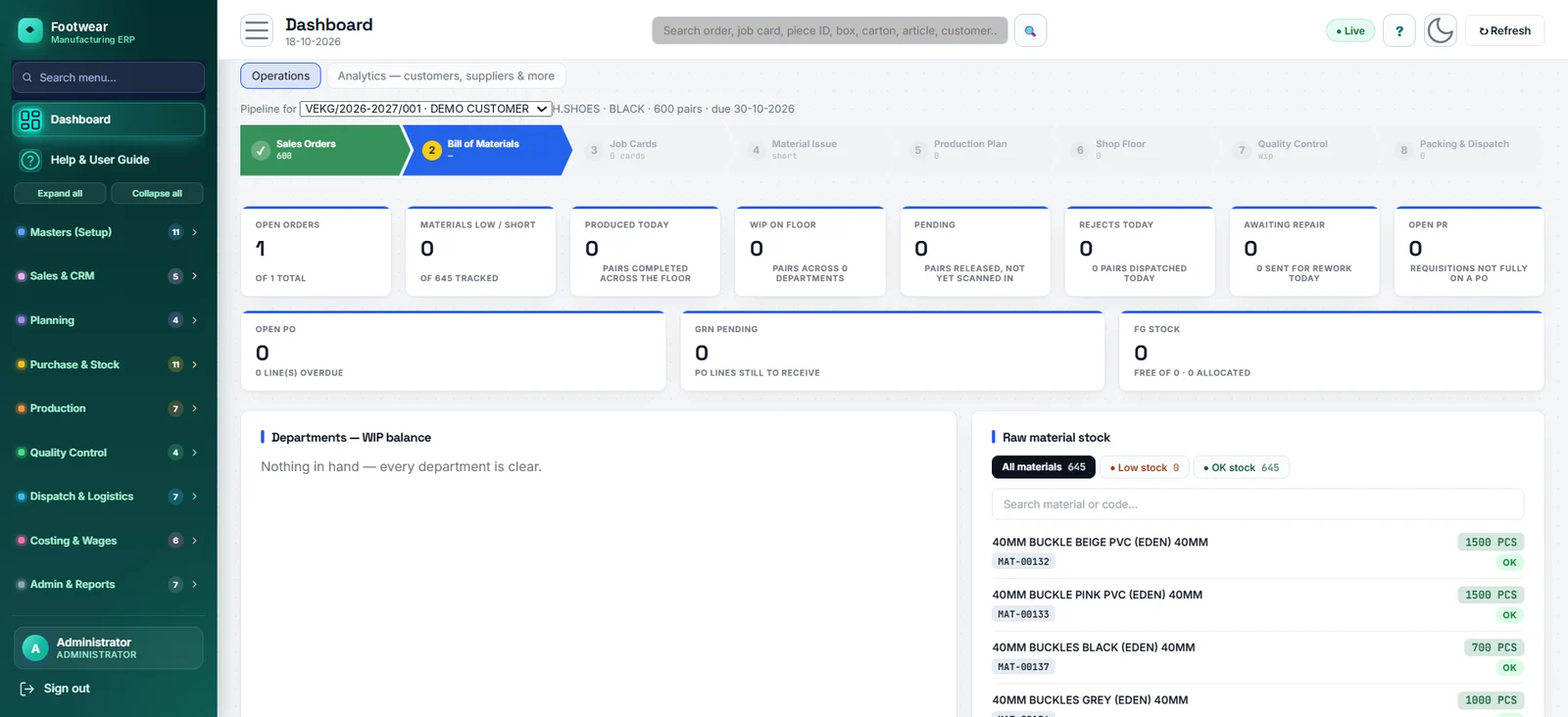This screenshot has height=717, width=1568.
Task: Select the All materials filter
Action: 1044,467
